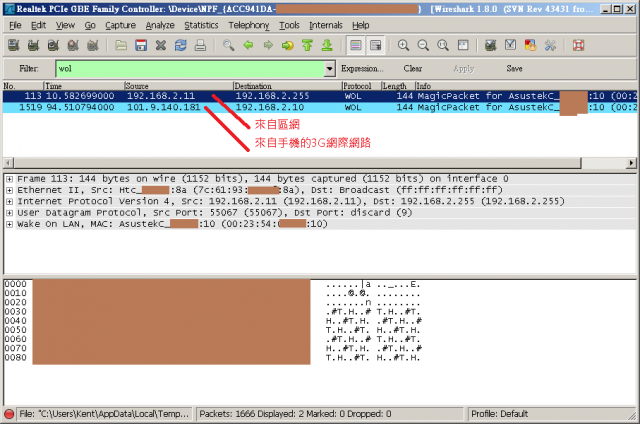This screenshot has height=424, width=640.
Task: Sort by the Source column header
Action: (x=178, y=86)
